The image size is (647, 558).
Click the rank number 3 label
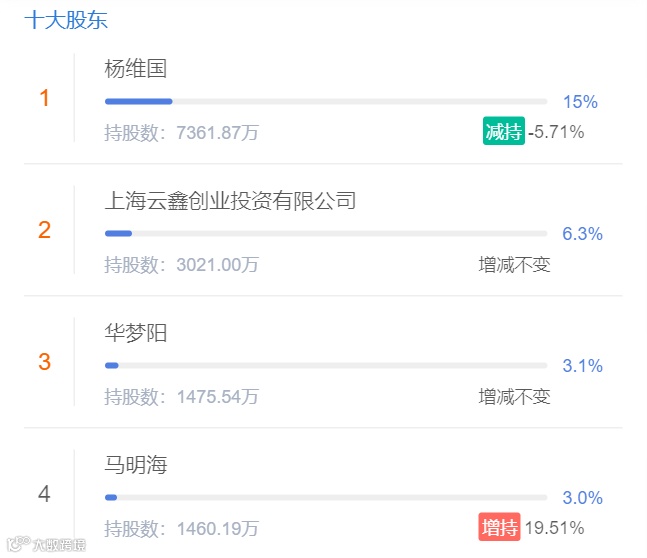click(44, 362)
